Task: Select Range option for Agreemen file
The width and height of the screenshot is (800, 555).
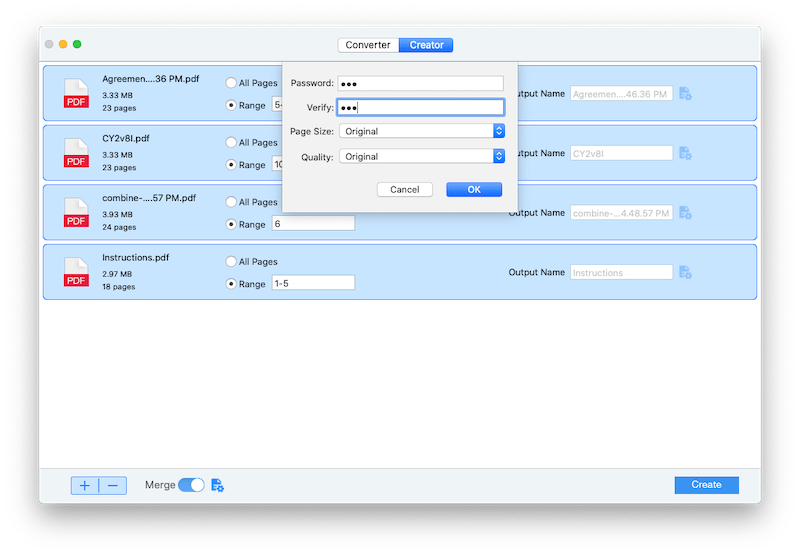Action: point(231,105)
